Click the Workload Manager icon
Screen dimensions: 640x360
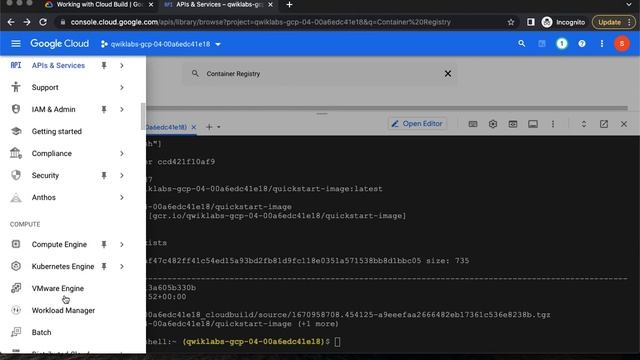click(16, 310)
